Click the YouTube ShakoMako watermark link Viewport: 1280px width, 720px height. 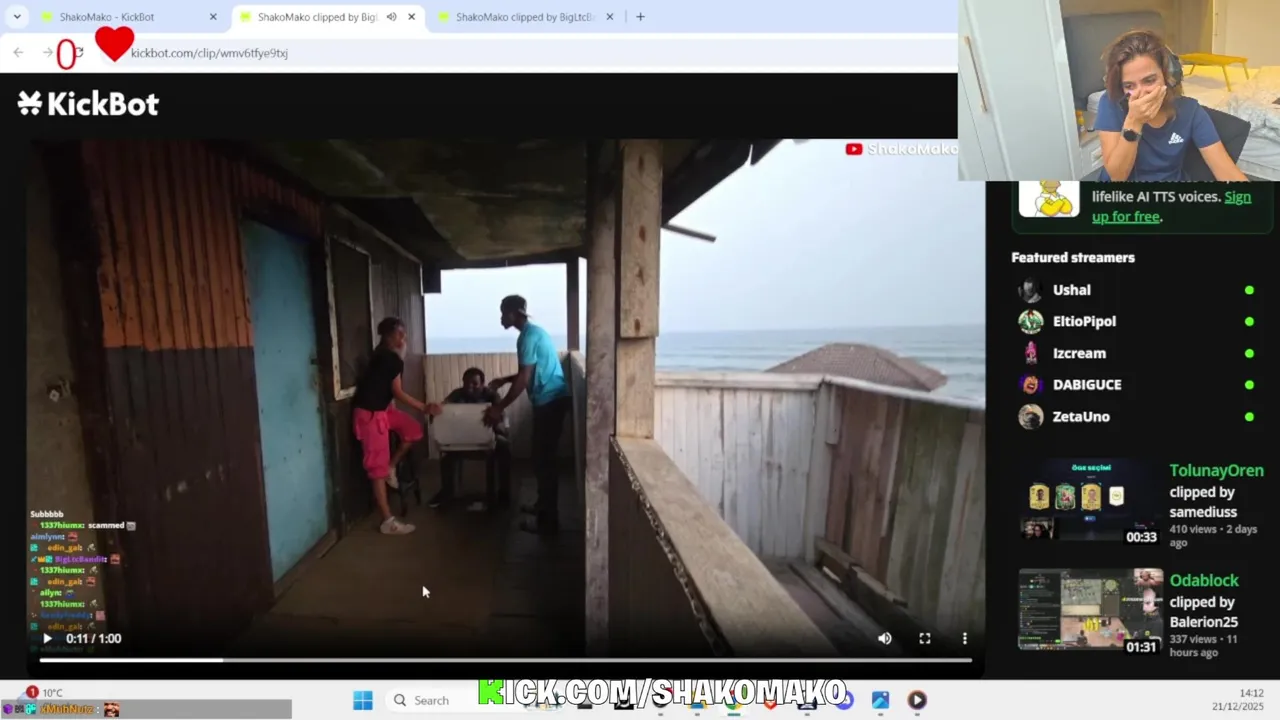[x=901, y=149]
